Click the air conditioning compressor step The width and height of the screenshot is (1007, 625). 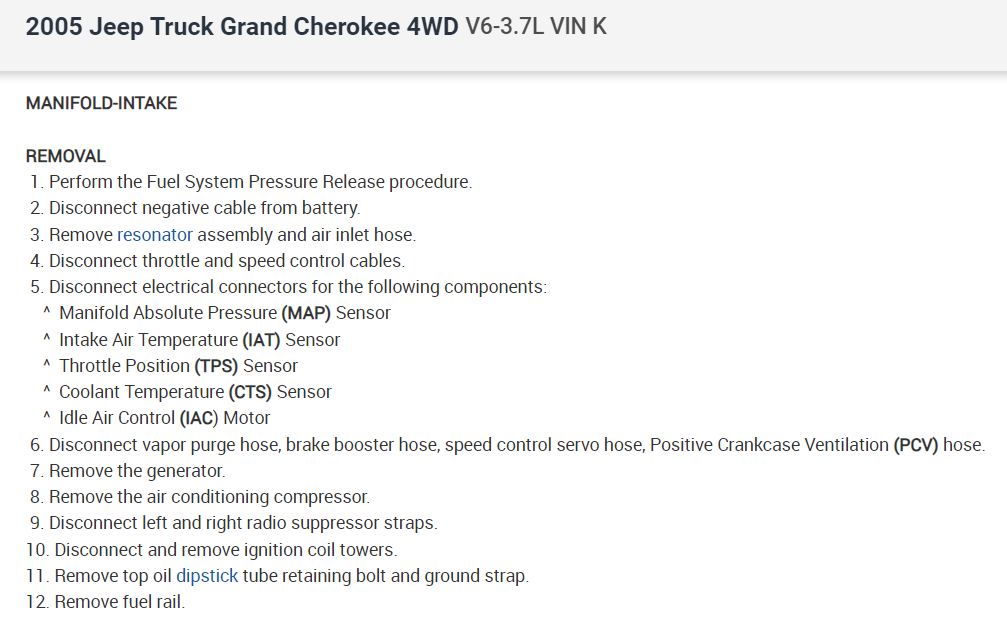(209, 497)
